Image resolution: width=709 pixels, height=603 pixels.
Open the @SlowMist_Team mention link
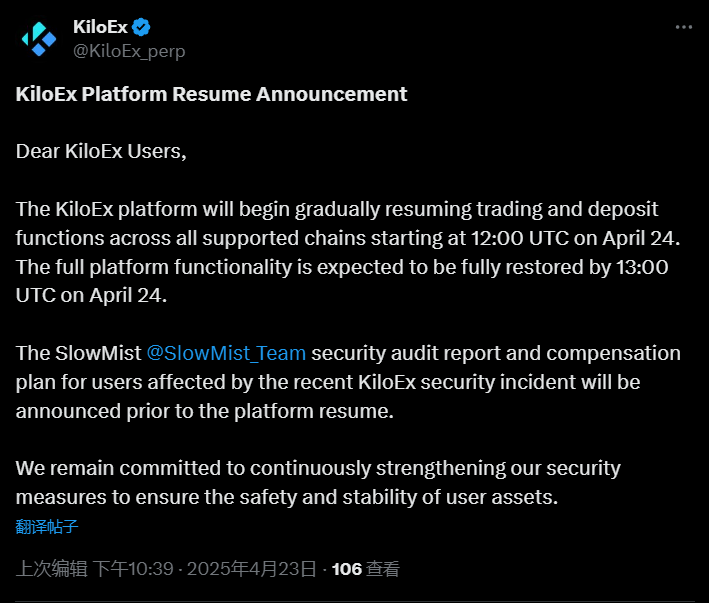226,353
